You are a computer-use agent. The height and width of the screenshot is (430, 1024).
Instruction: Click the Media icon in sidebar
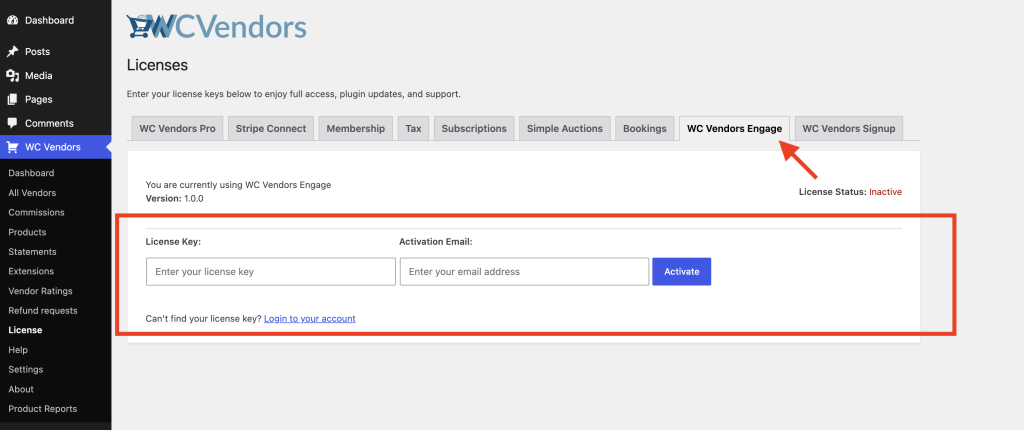(x=12, y=76)
